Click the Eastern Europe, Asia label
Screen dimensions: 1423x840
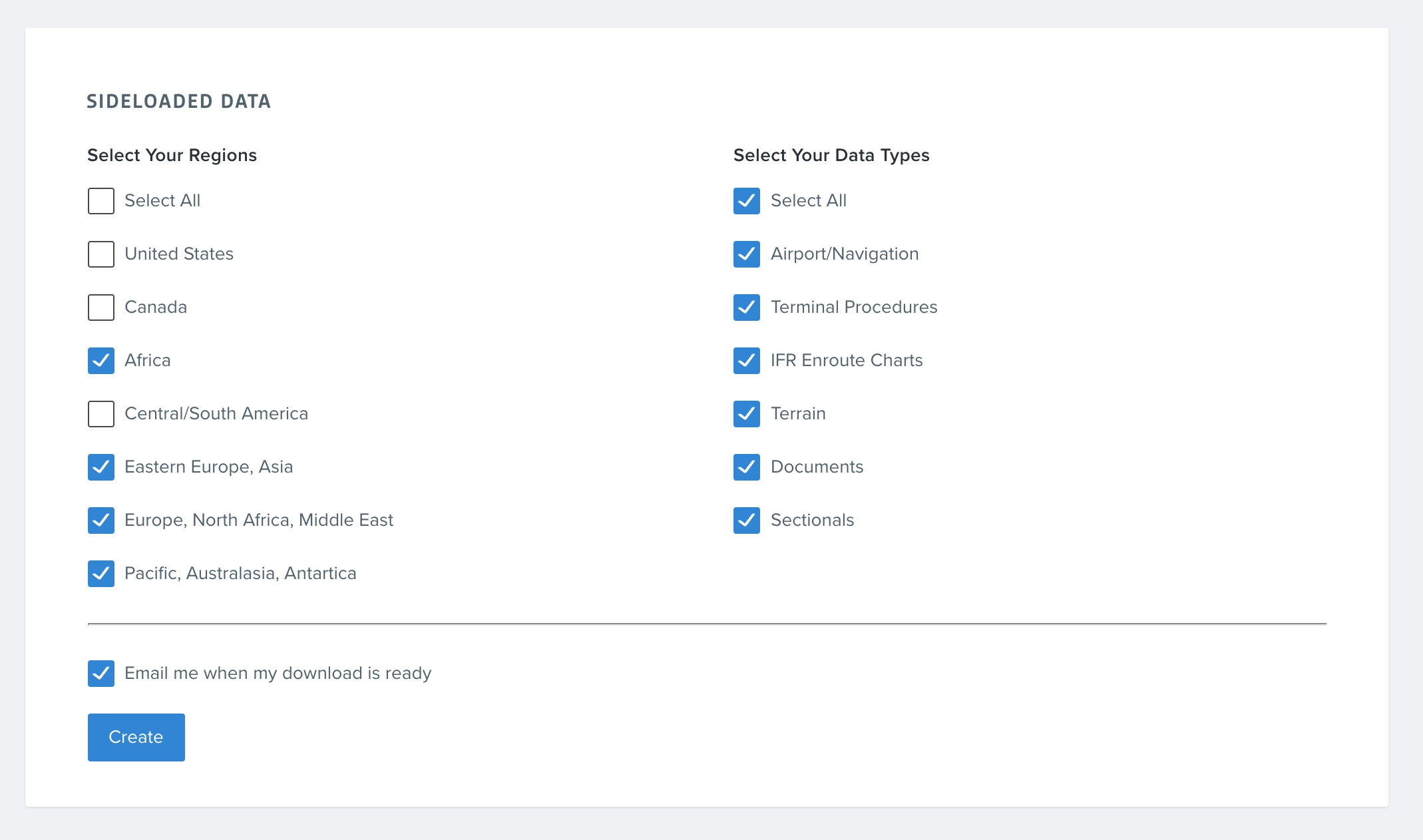208,467
